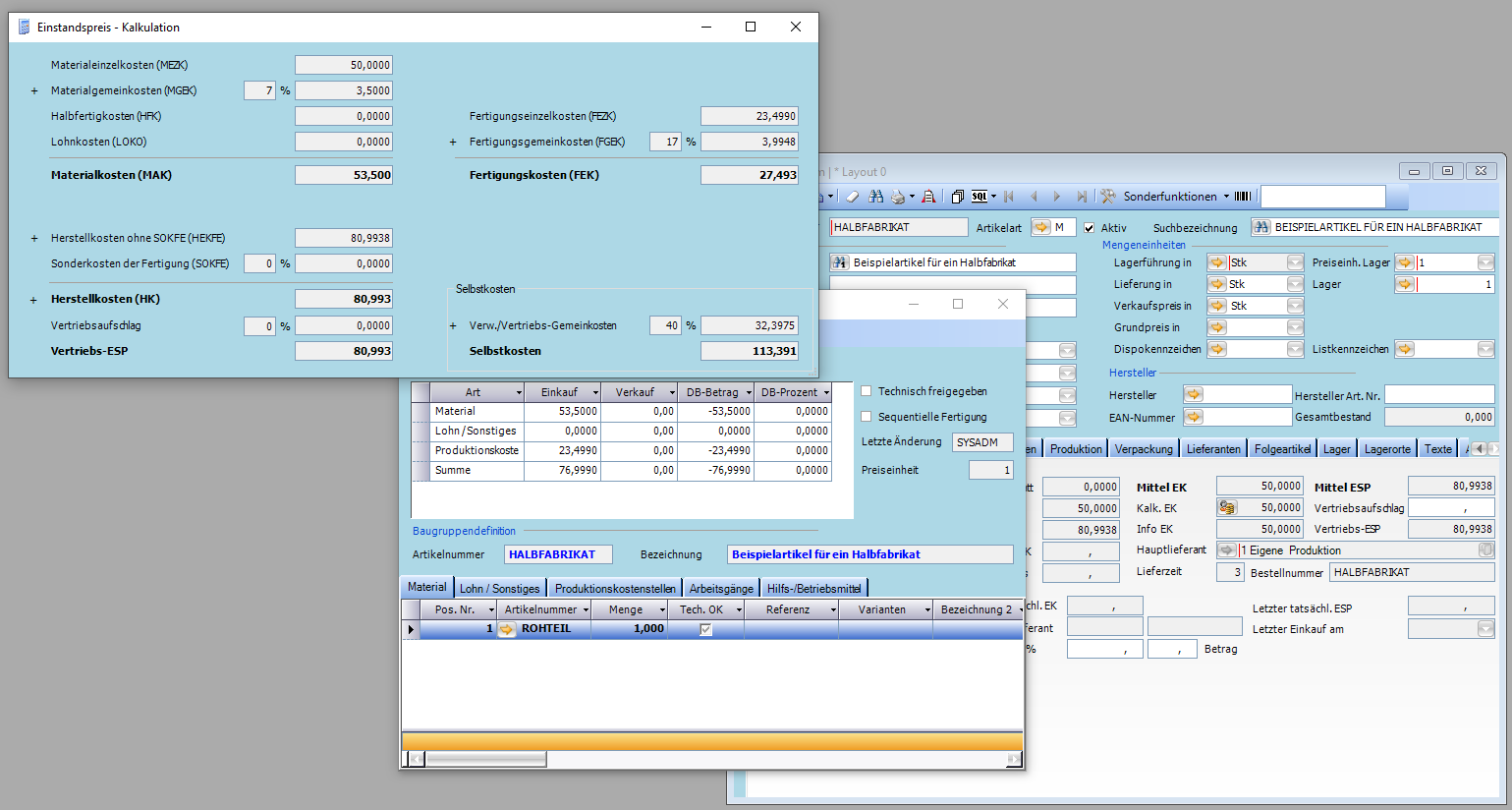Toggle the Aktiv checkbox
Image resolution: width=1512 pixels, height=810 pixels.
(1089, 228)
